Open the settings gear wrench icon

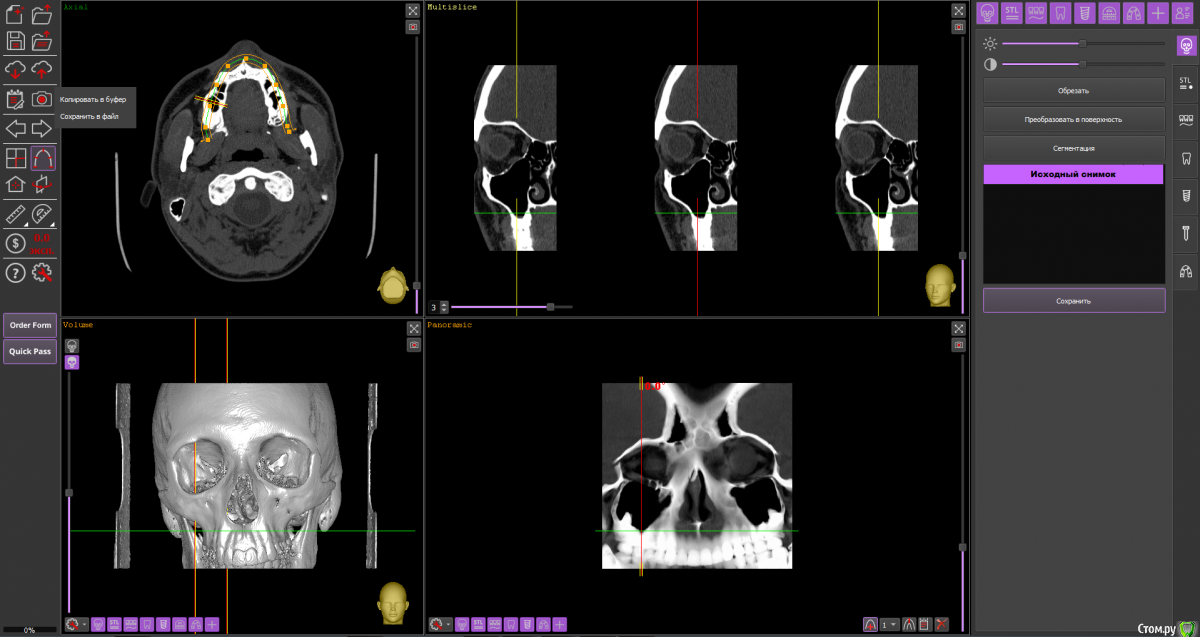pos(42,273)
